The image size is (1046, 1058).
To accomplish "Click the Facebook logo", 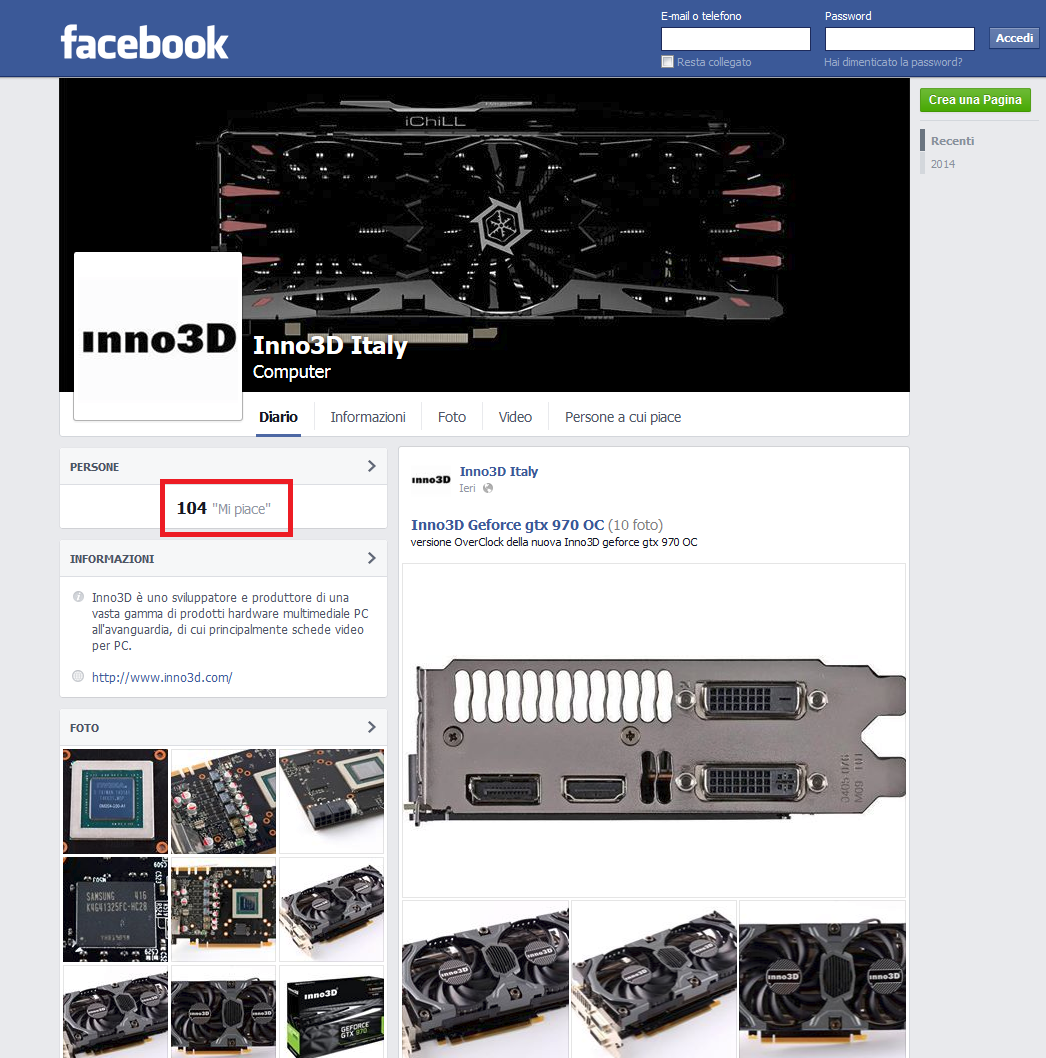I will pos(144,43).
